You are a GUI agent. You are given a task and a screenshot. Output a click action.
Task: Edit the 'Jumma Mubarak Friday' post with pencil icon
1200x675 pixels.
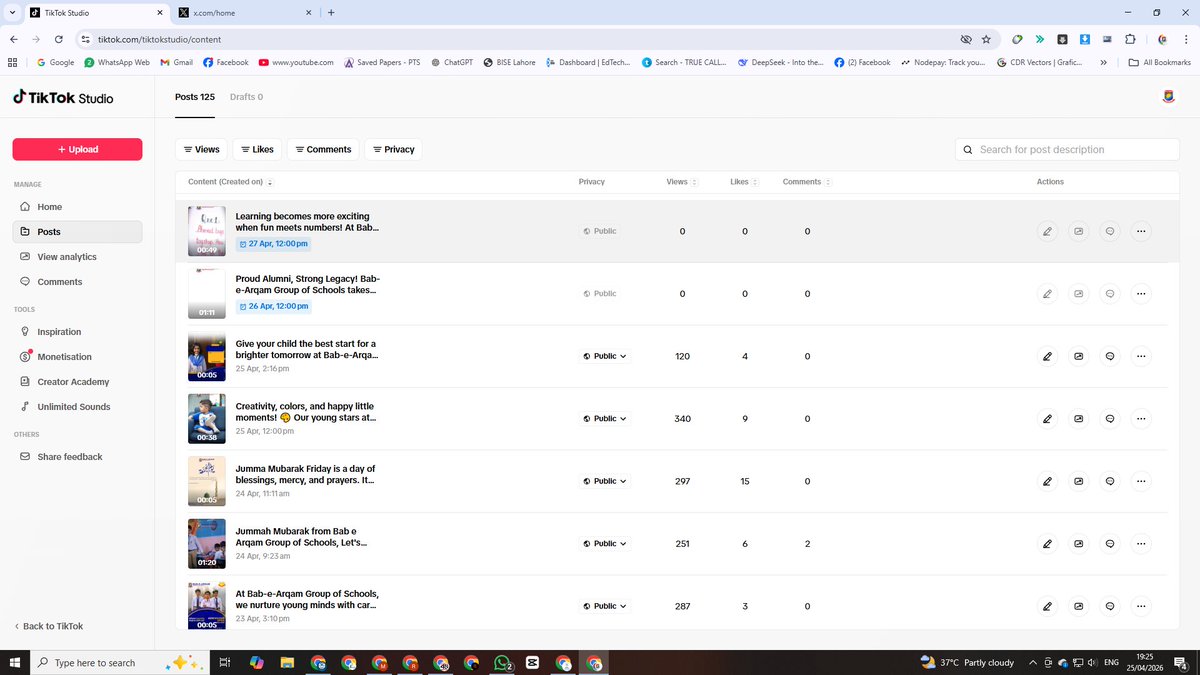(1047, 481)
